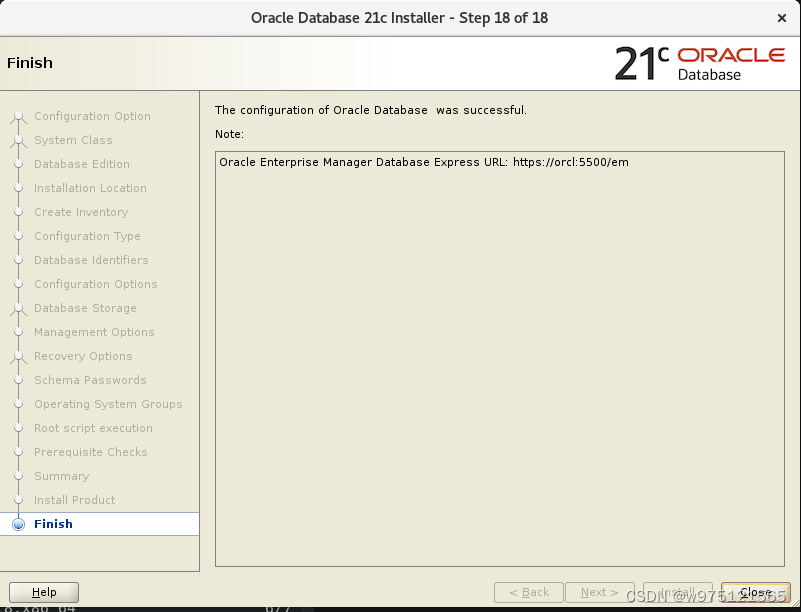The width and height of the screenshot is (801, 612).
Task: Click the Install Product step bullet icon
Action: (x=17, y=500)
